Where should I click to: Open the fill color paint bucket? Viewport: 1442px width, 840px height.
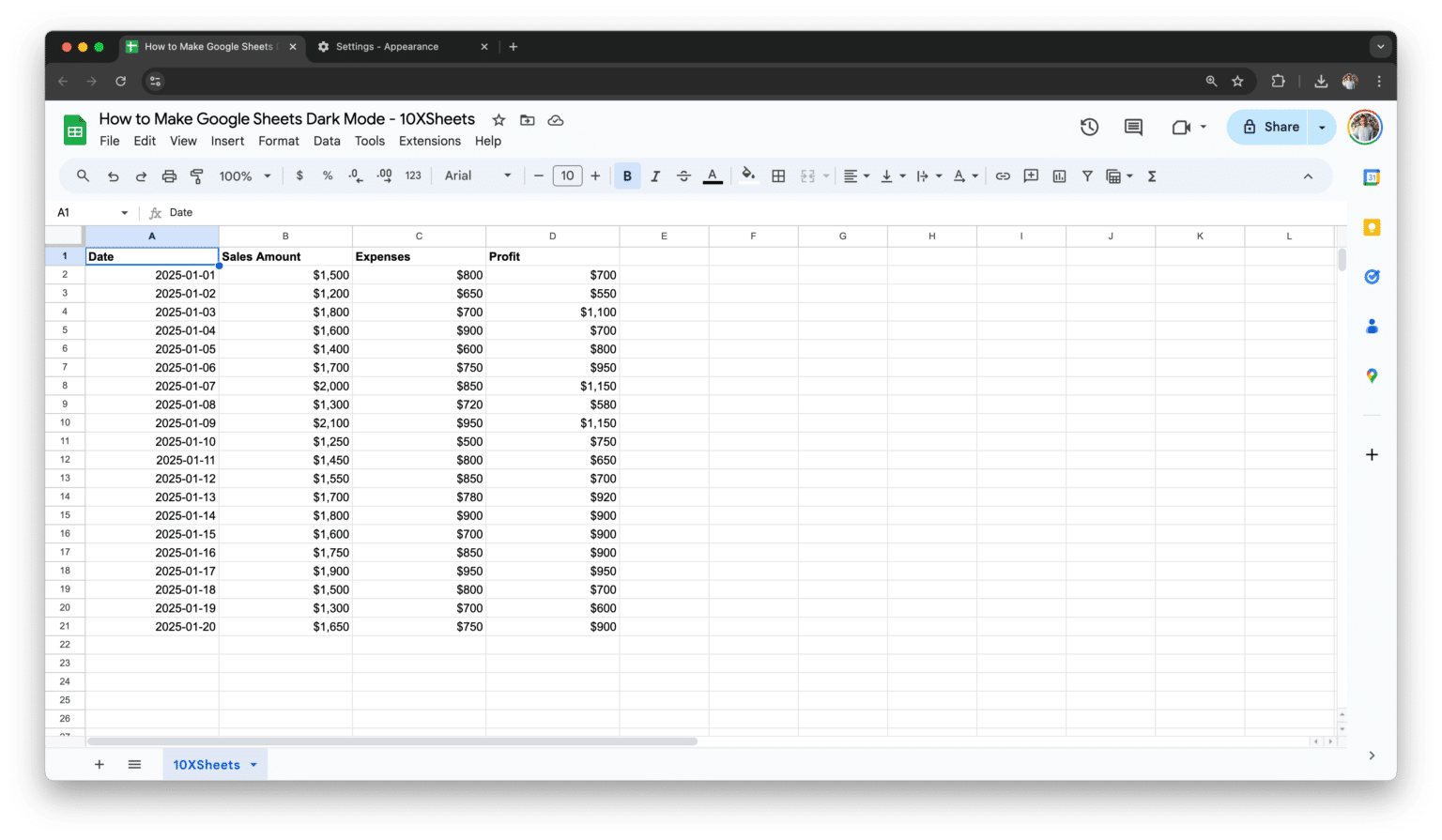pyautogui.click(x=748, y=175)
